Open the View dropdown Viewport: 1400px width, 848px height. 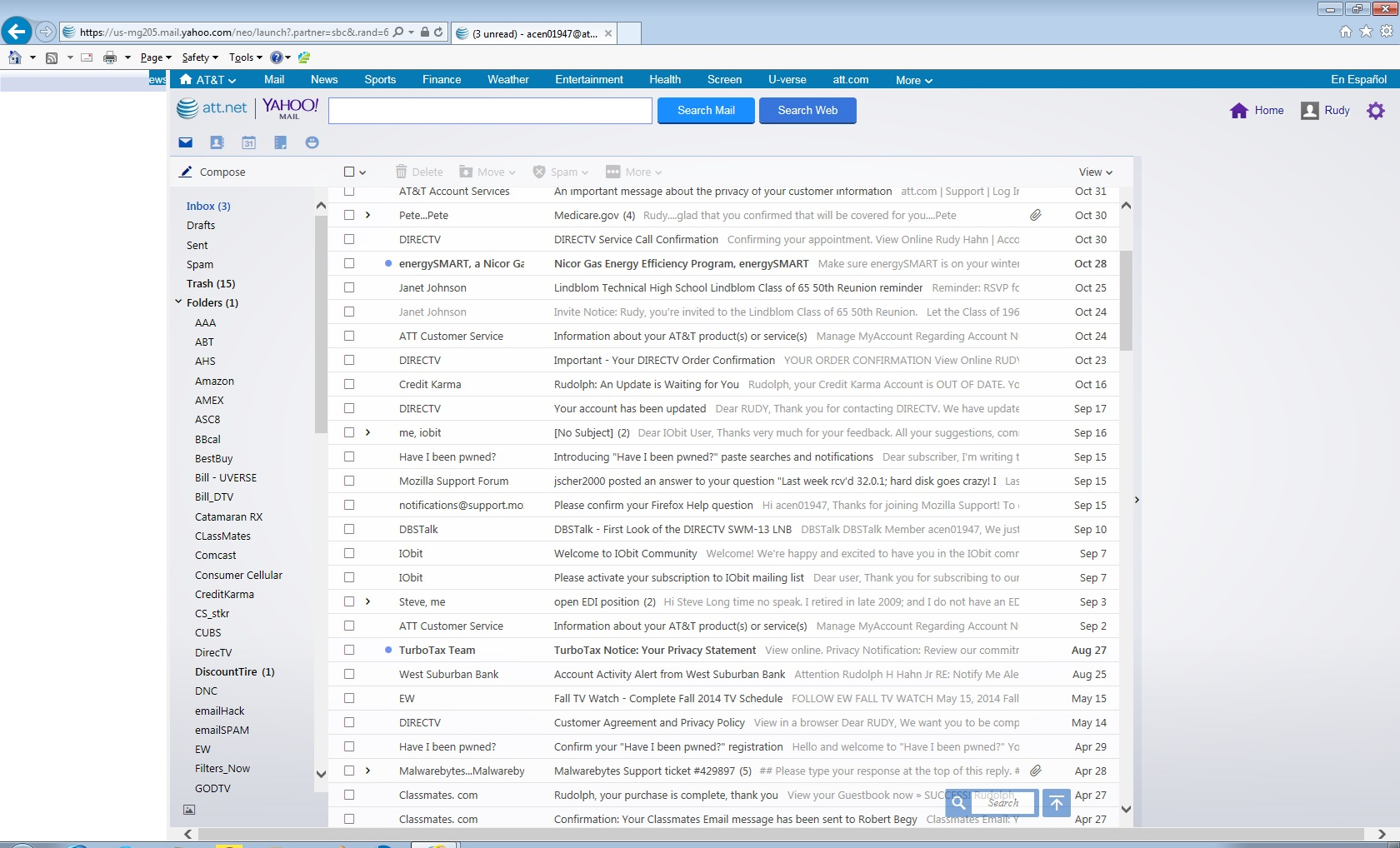tap(1095, 172)
